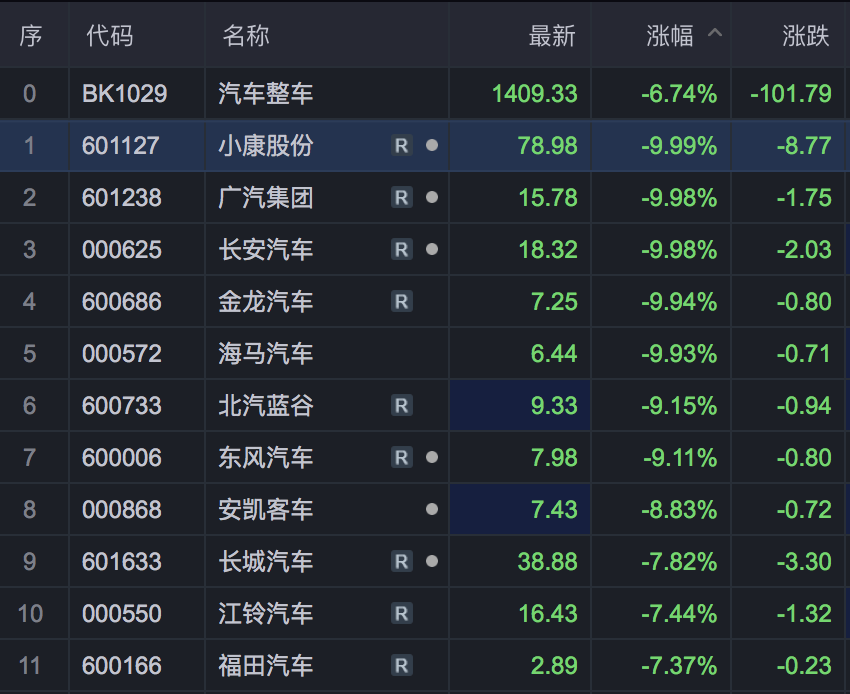Click the R badge beside 江铃汽车
The width and height of the screenshot is (850, 694).
pos(402,613)
